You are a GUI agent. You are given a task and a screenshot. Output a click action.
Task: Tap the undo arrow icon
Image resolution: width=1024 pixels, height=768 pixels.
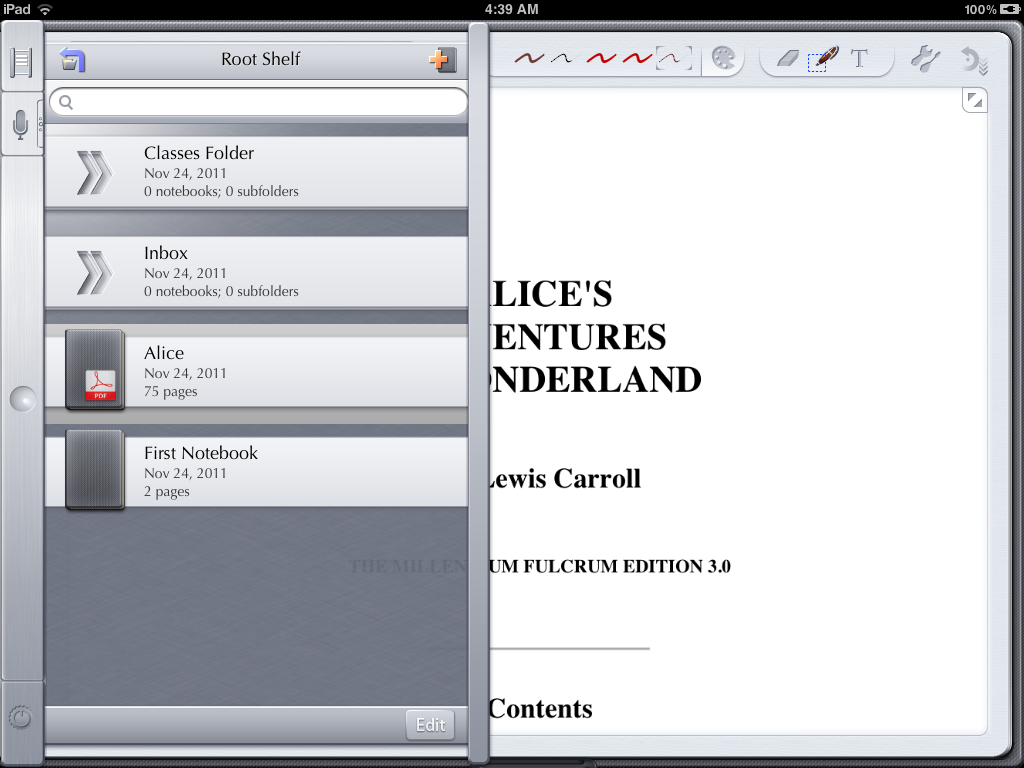(x=974, y=61)
